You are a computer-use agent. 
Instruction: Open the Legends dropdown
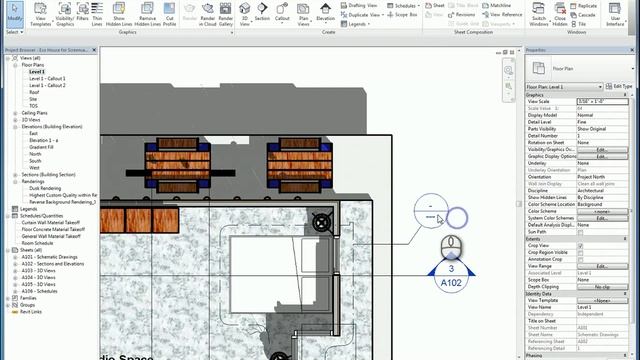356,24
